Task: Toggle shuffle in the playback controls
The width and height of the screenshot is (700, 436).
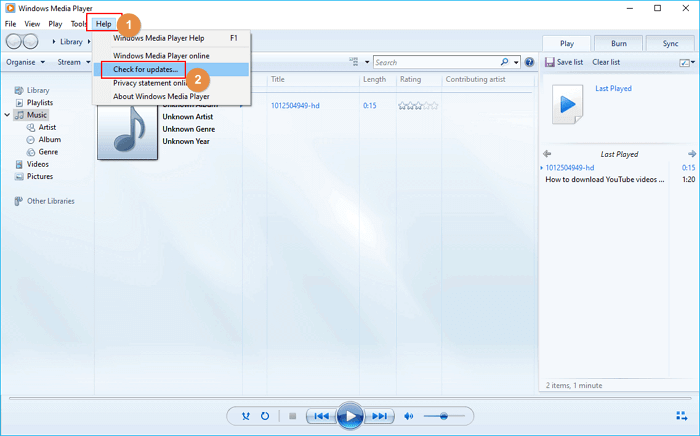Action: [246, 416]
